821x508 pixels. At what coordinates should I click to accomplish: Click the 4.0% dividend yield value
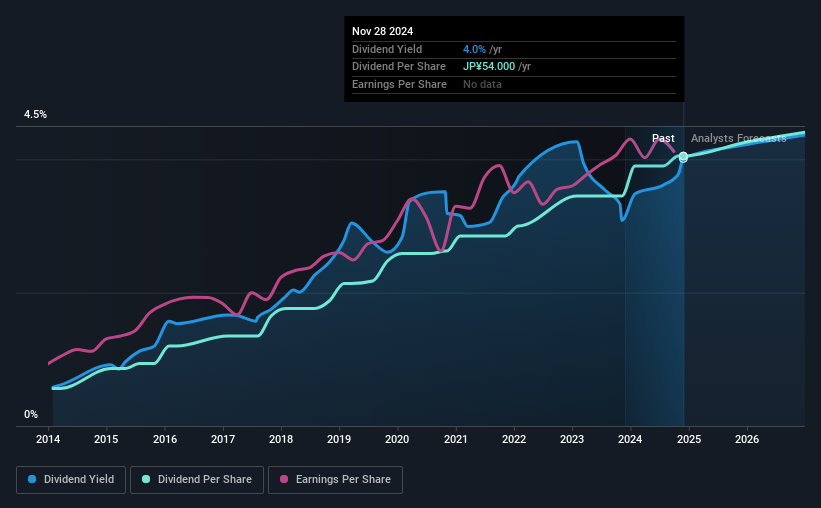coord(474,49)
